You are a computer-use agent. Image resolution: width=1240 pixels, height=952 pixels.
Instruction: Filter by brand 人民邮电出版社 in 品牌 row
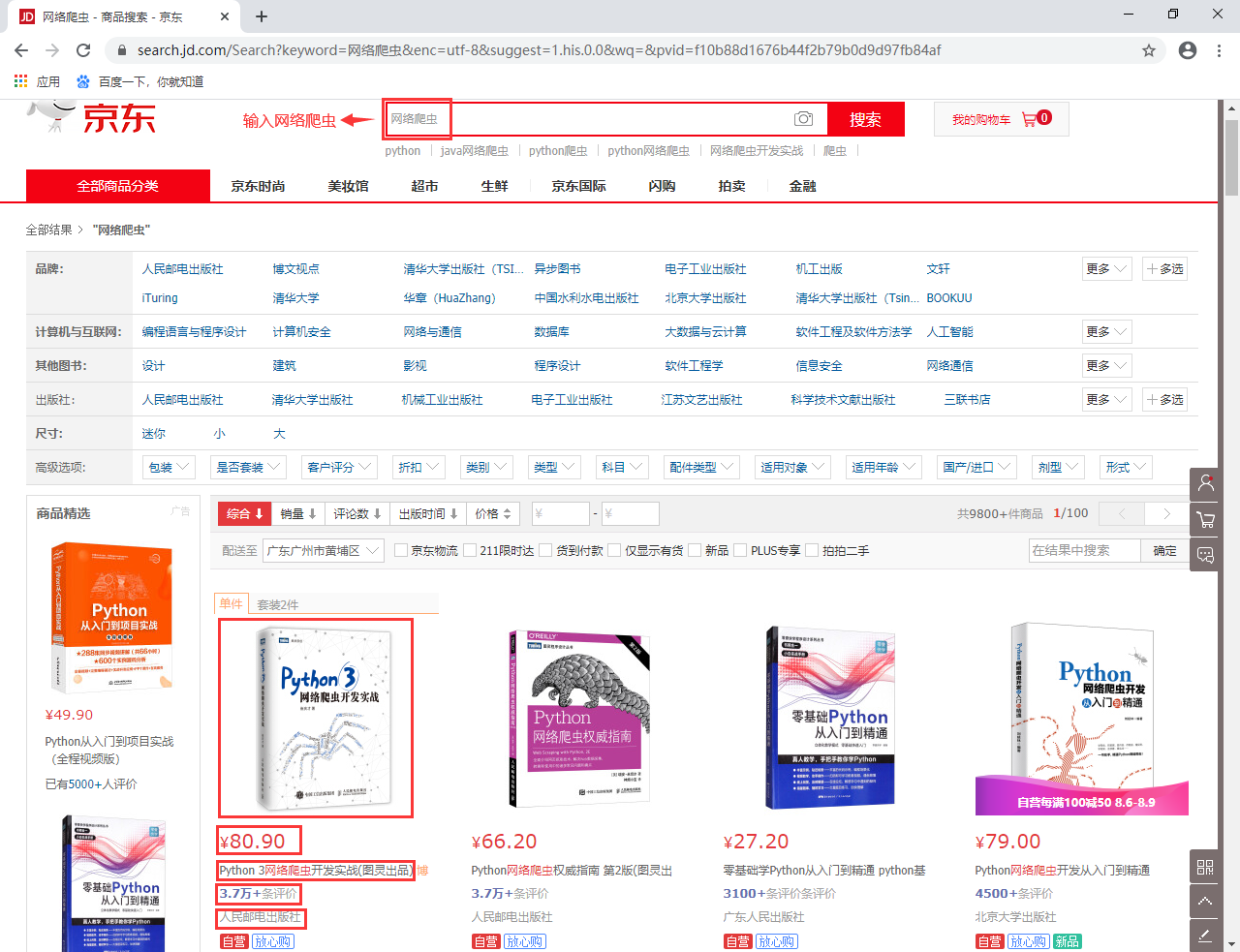183,269
